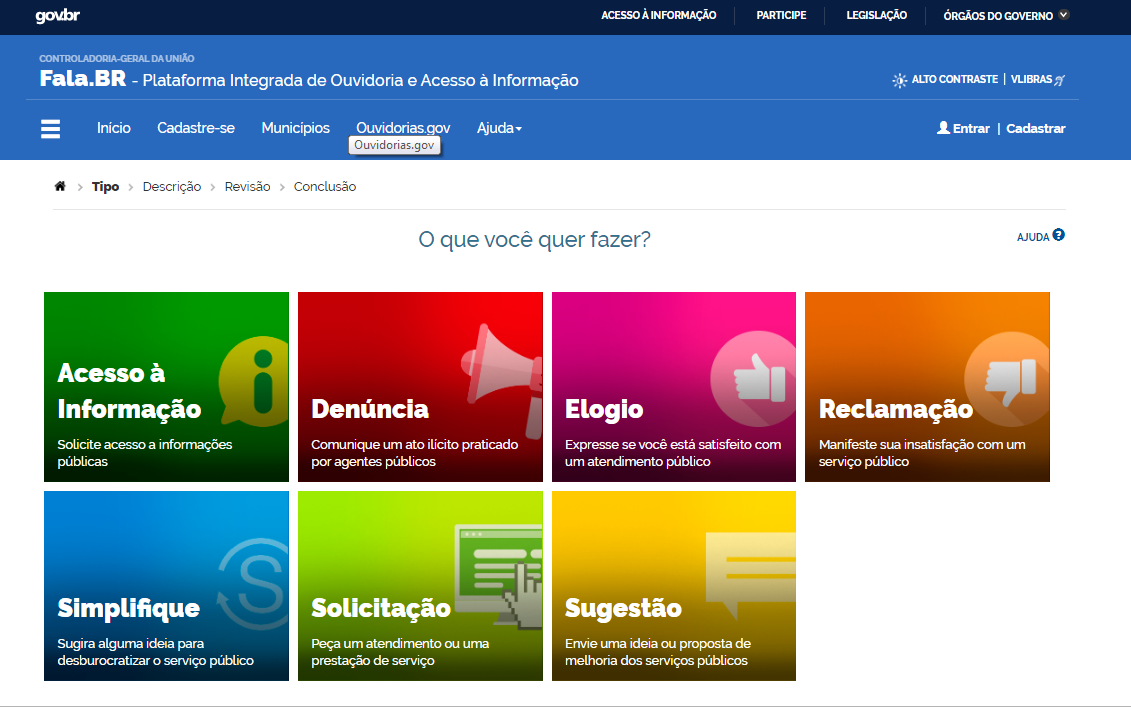This screenshot has height=709, width=1131.
Task: Click the VLIBRAS accessibility link
Action: click(1031, 79)
